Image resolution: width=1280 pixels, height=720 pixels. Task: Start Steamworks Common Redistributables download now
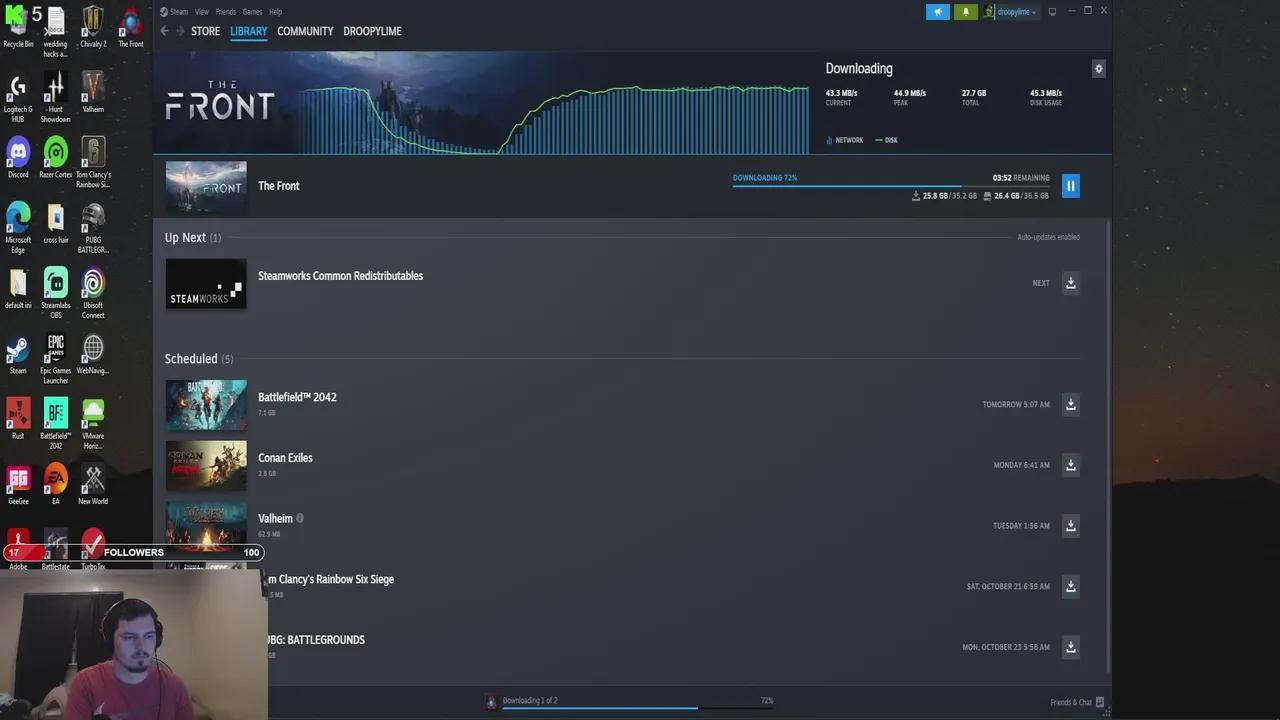click(1070, 283)
